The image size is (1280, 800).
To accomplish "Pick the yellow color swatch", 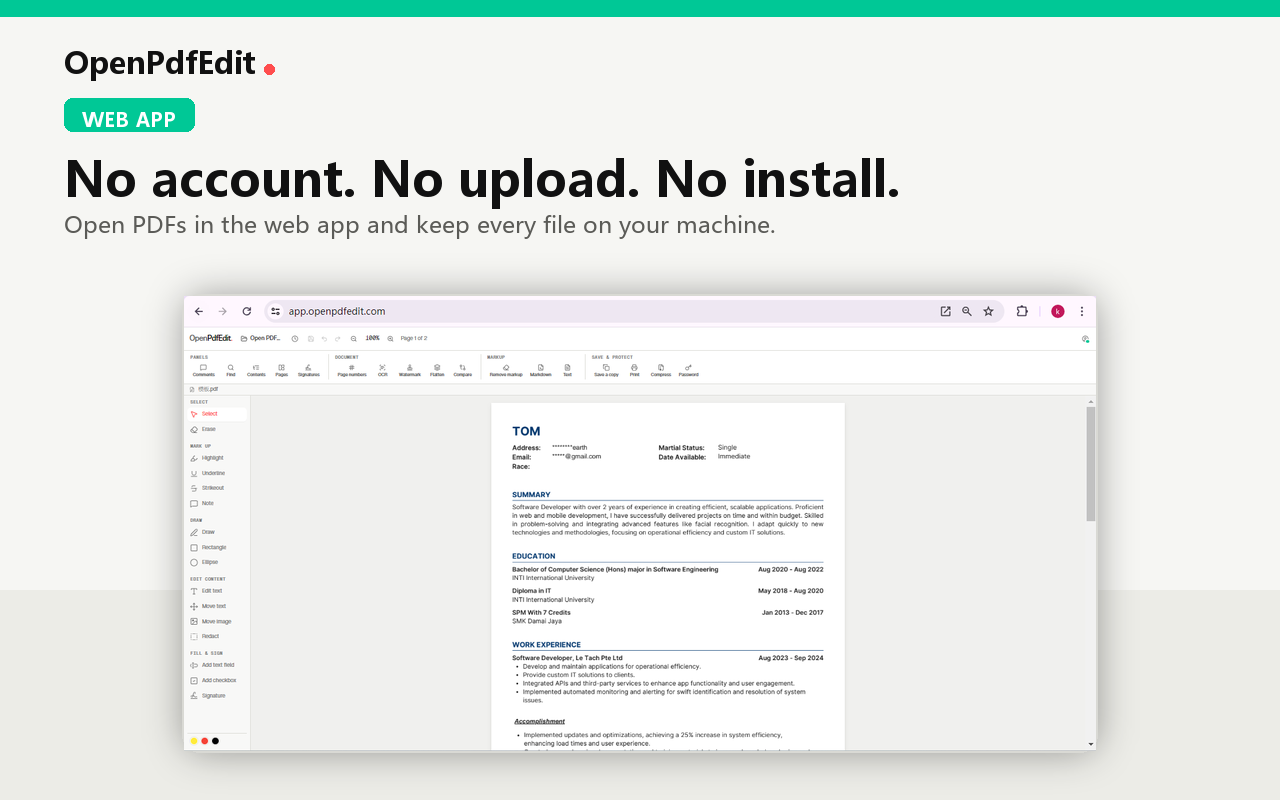I will tap(194, 741).
